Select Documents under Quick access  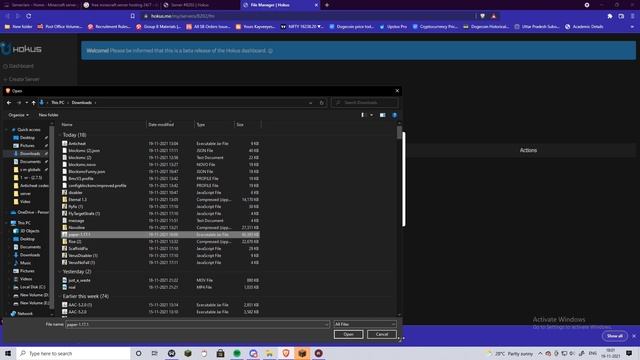click(x=30, y=162)
